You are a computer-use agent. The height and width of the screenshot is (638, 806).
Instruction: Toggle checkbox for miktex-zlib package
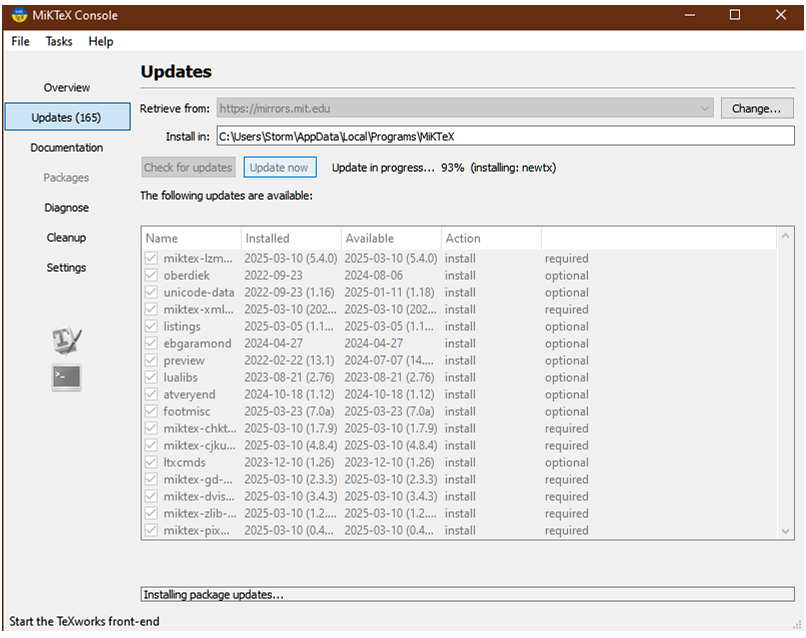[151, 513]
